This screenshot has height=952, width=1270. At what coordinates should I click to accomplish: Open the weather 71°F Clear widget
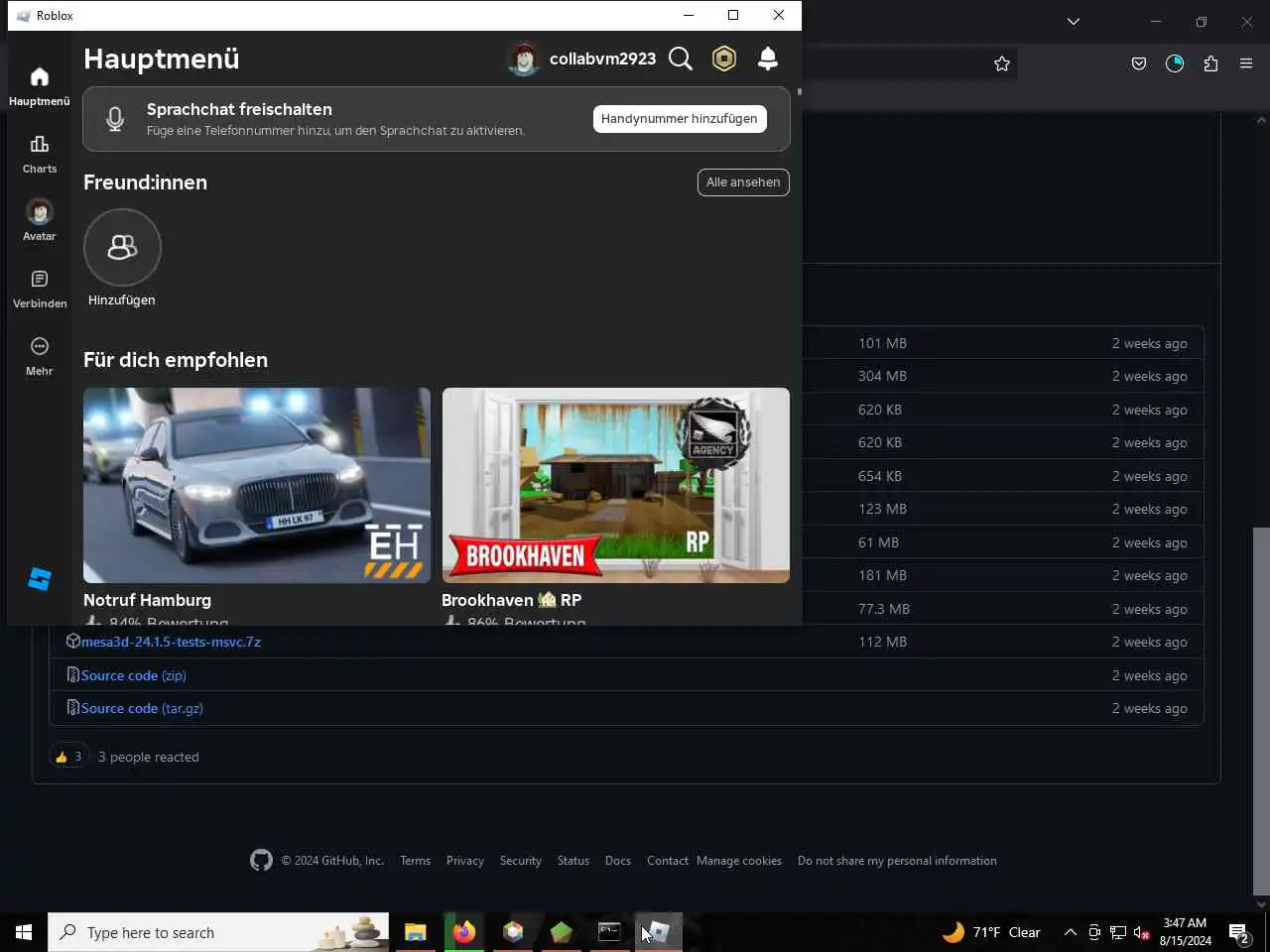(991, 932)
